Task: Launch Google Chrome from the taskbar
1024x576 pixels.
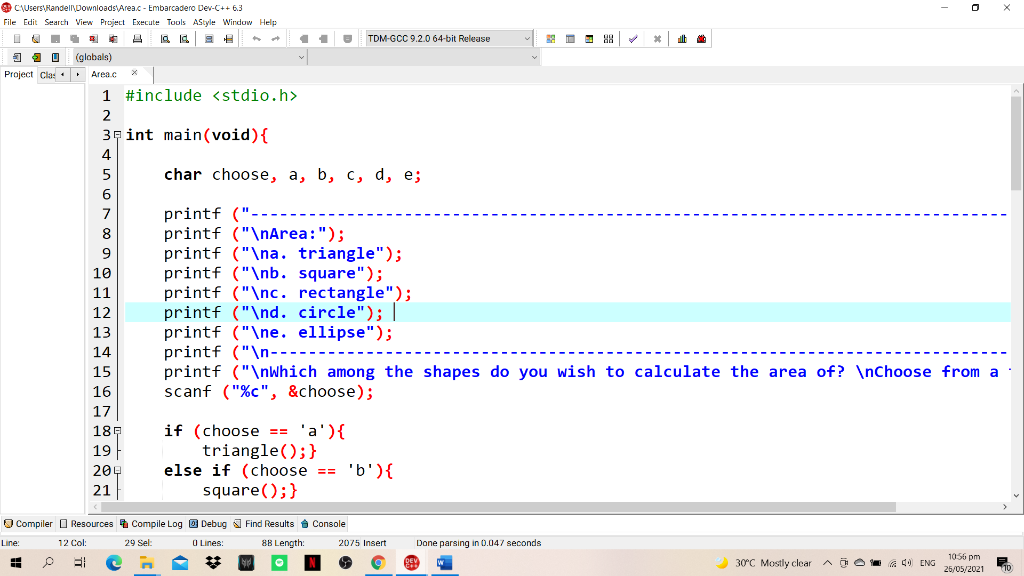Action: click(378, 563)
